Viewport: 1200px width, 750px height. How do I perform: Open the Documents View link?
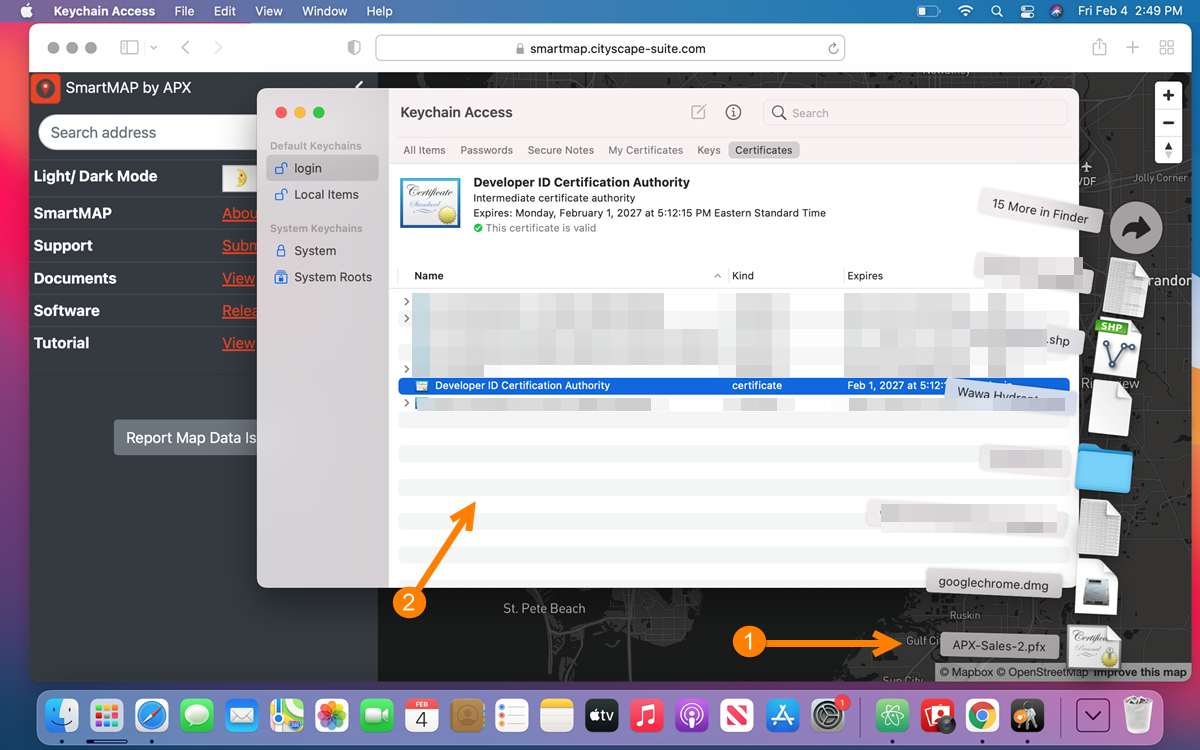click(239, 278)
